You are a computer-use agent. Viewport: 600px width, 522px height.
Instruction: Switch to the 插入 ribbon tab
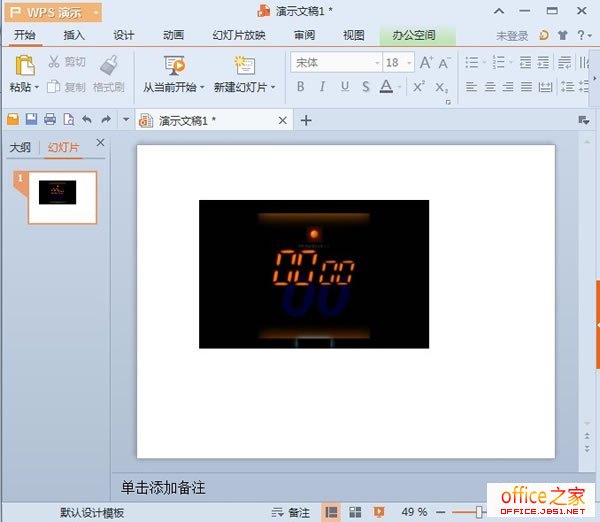coord(74,35)
